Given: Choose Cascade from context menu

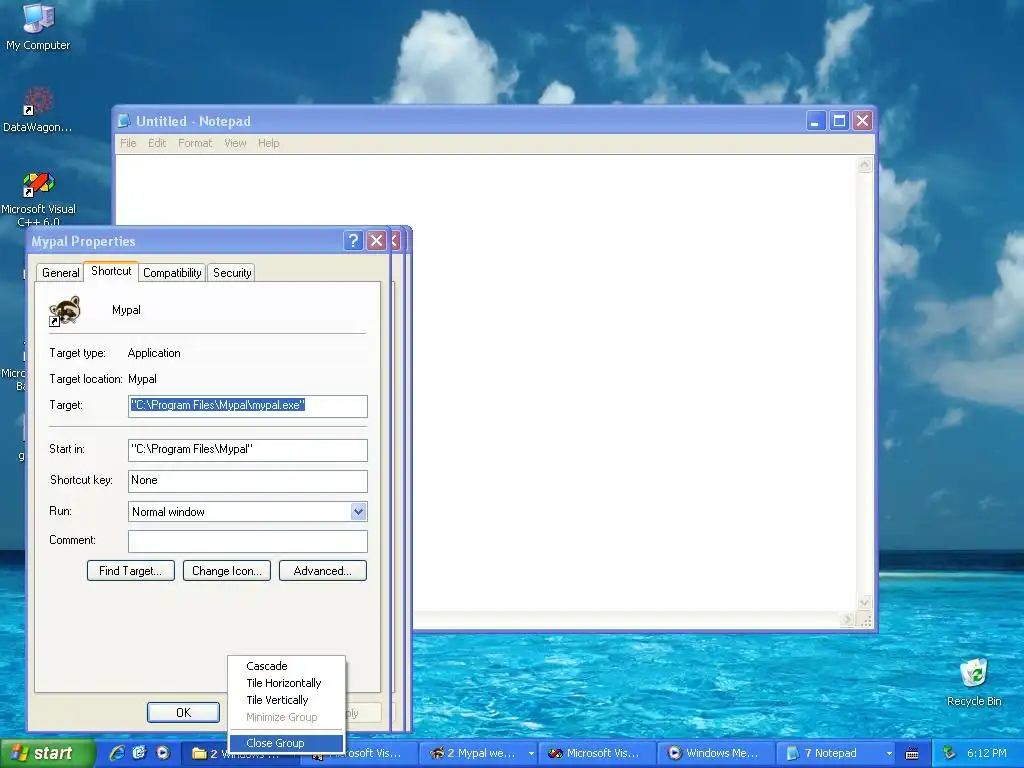Looking at the screenshot, I should click(286, 666).
